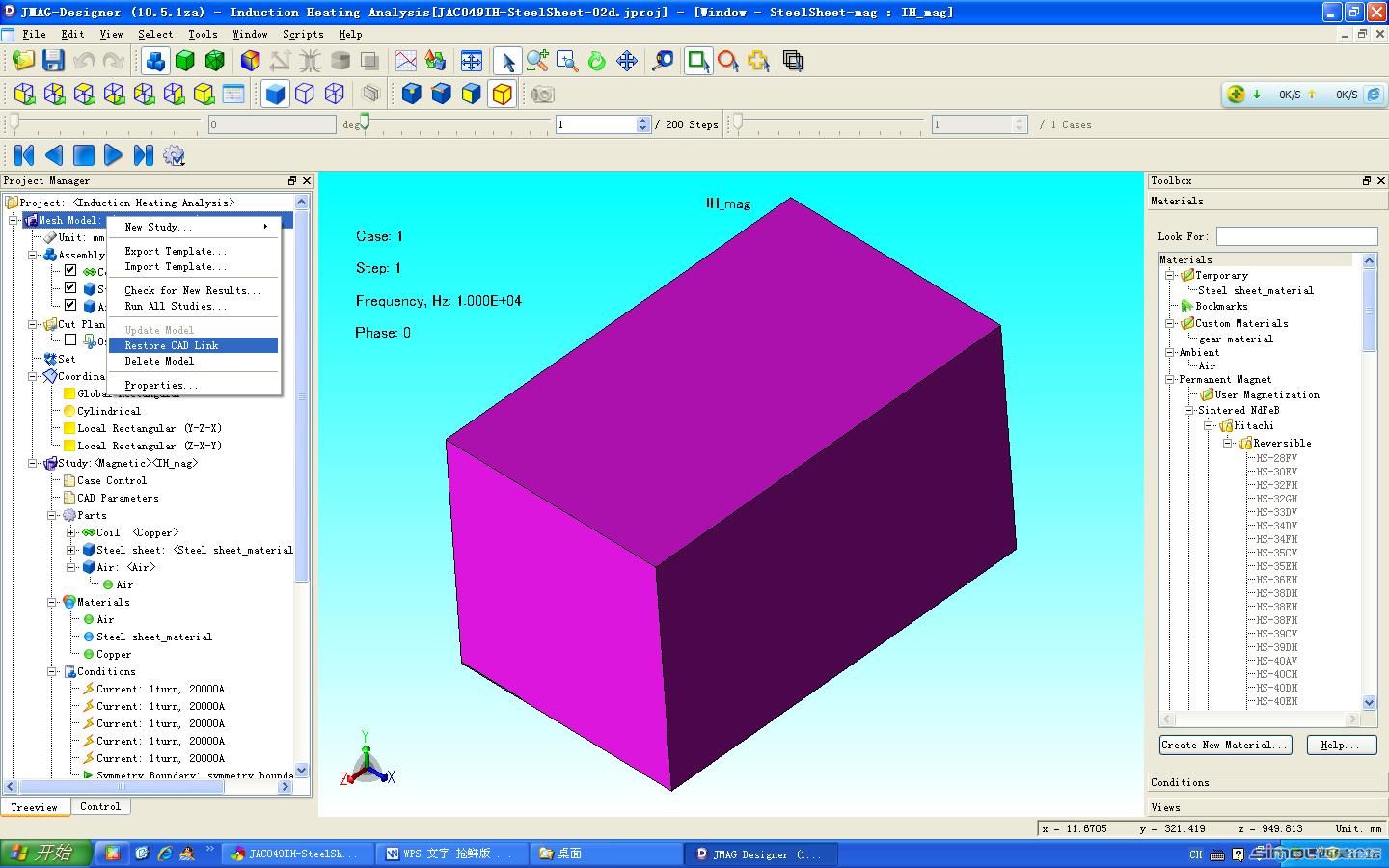The image size is (1389, 868).
Task: Click Create New Material button
Action: click(x=1225, y=745)
